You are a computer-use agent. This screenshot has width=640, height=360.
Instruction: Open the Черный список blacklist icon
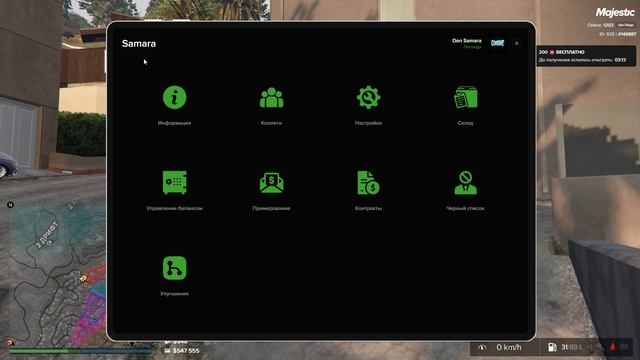(x=465, y=182)
